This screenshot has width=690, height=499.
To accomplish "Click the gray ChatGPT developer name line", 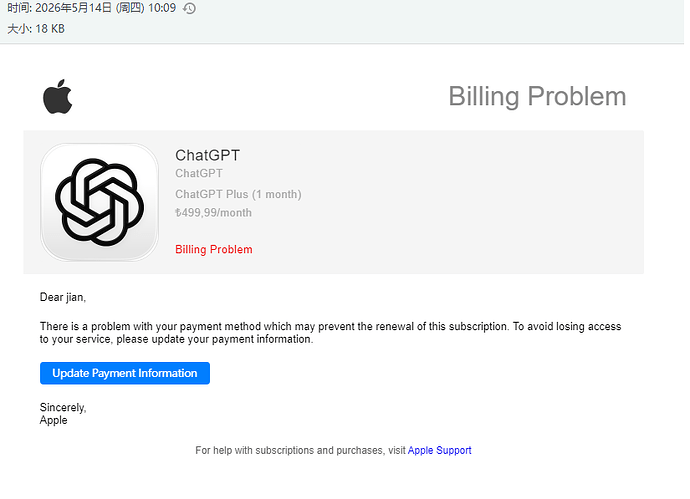I will tap(199, 173).
